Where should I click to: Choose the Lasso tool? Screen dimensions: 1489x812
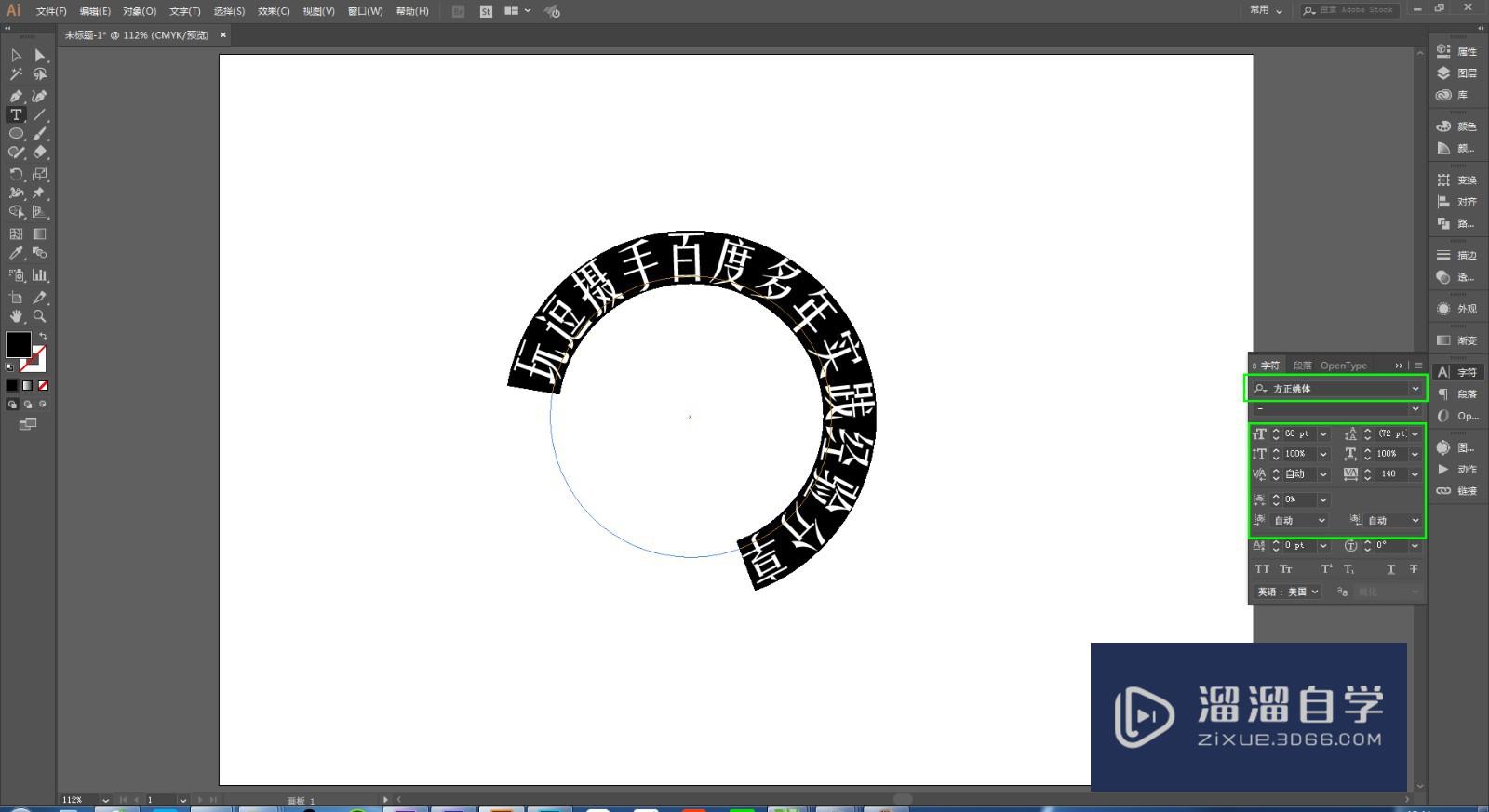point(40,74)
